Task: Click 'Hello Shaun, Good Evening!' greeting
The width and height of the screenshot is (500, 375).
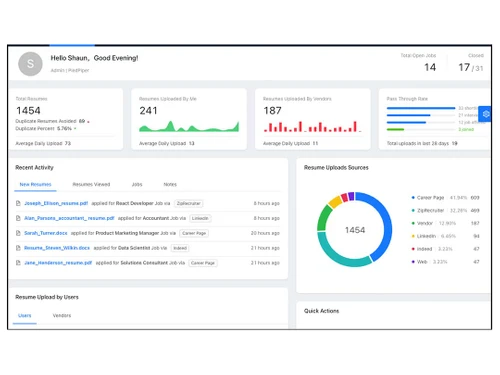Action: click(x=94, y=58)
